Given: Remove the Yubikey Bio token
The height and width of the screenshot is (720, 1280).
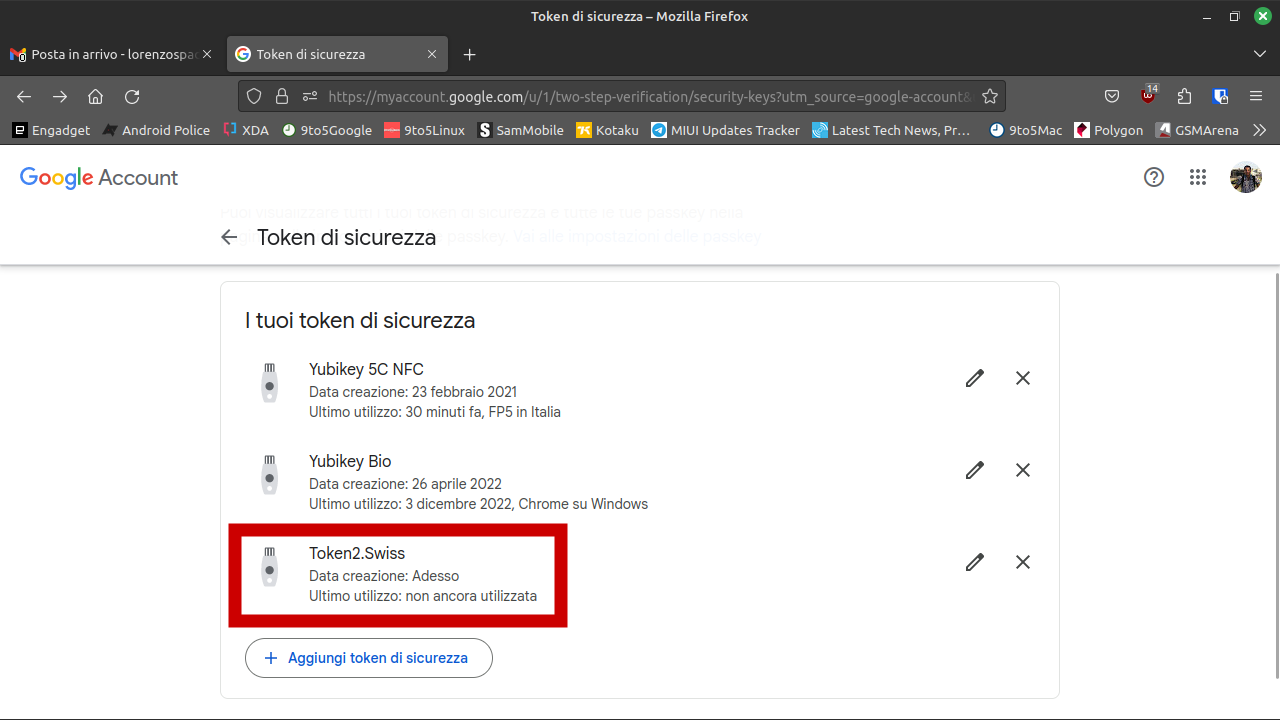Looking at the screenshot, I should [1023, 470].
